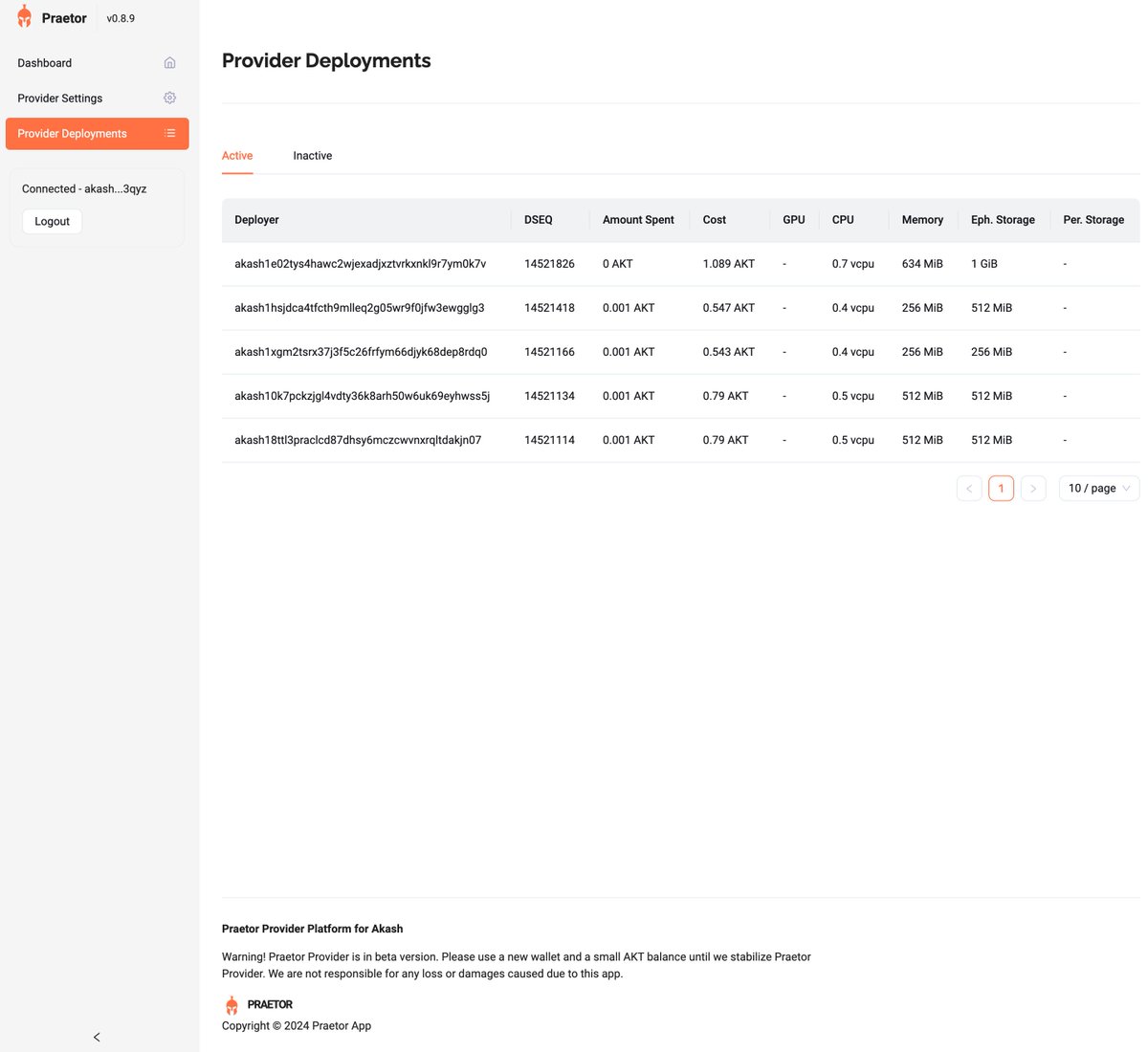The width and height of the screenshot is (1148, 1052).
Task: Select Provider Deployments menu item
Action: click(x=97, y=133)
